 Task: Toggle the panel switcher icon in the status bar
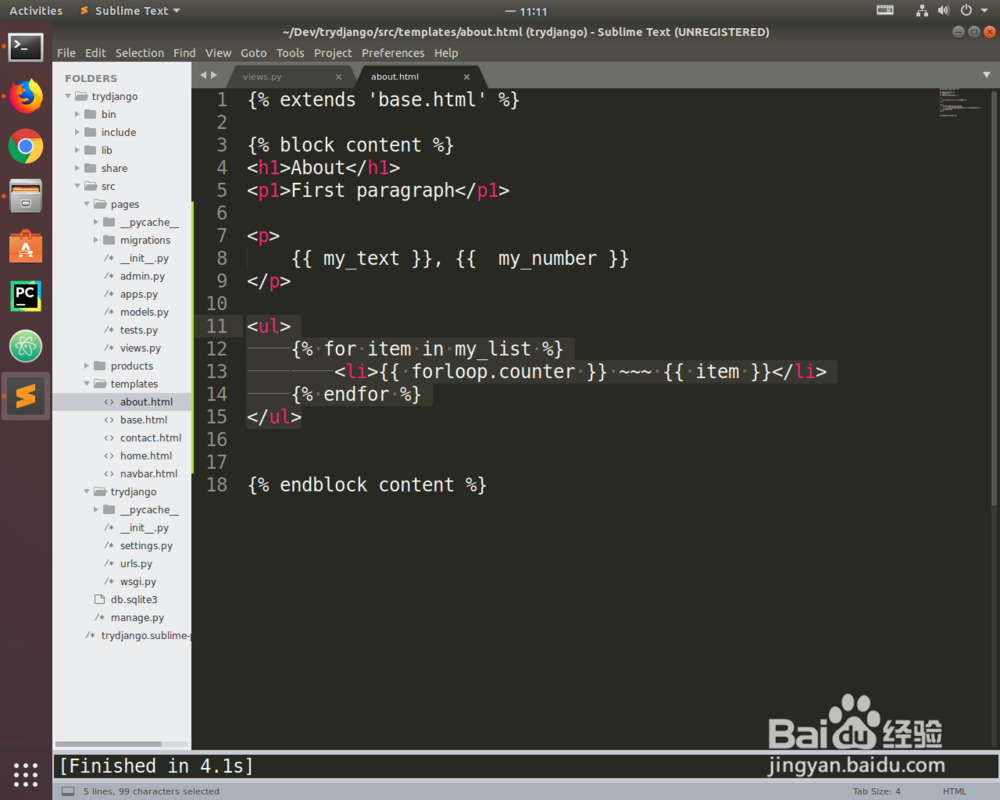[68, 791]
